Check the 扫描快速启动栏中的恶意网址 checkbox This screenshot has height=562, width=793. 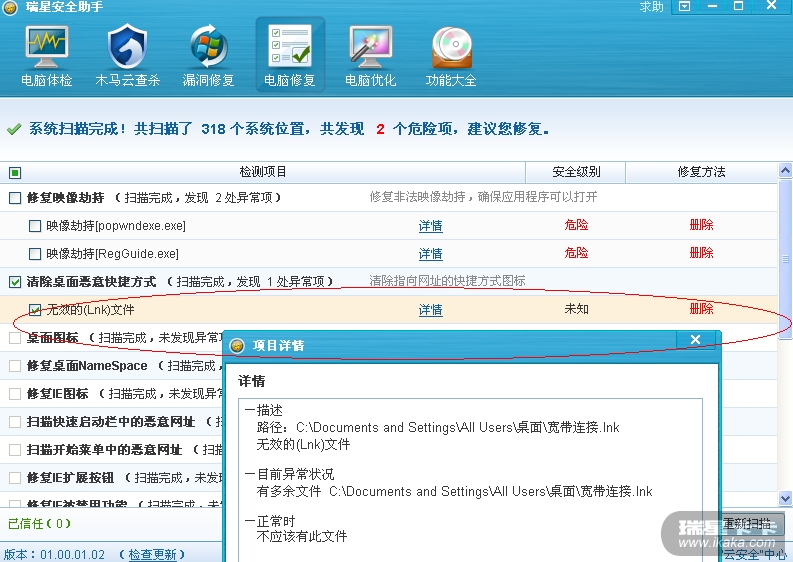[15, 422]
